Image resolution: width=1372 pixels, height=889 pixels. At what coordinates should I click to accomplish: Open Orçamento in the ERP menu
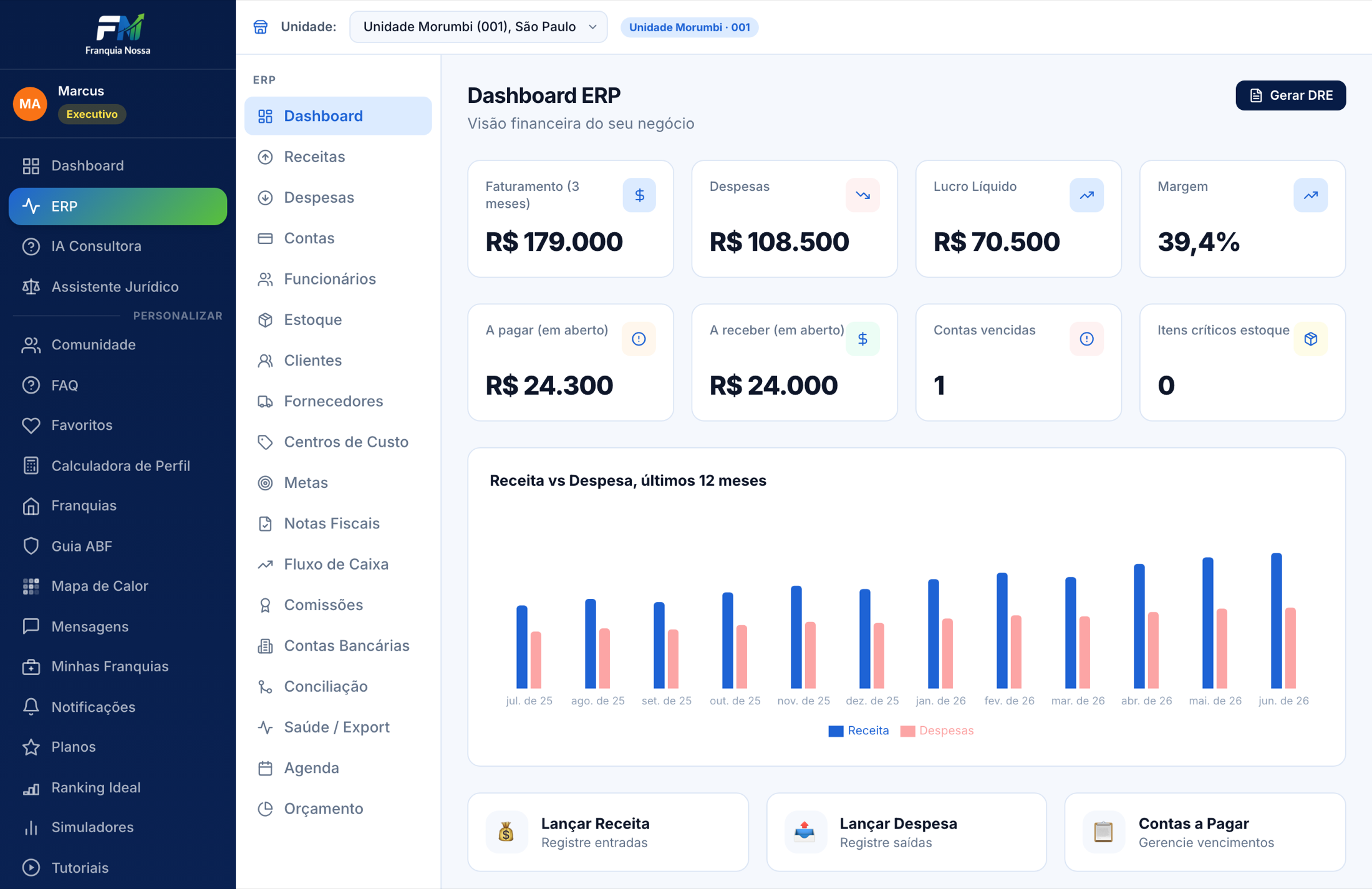[338, 809]
